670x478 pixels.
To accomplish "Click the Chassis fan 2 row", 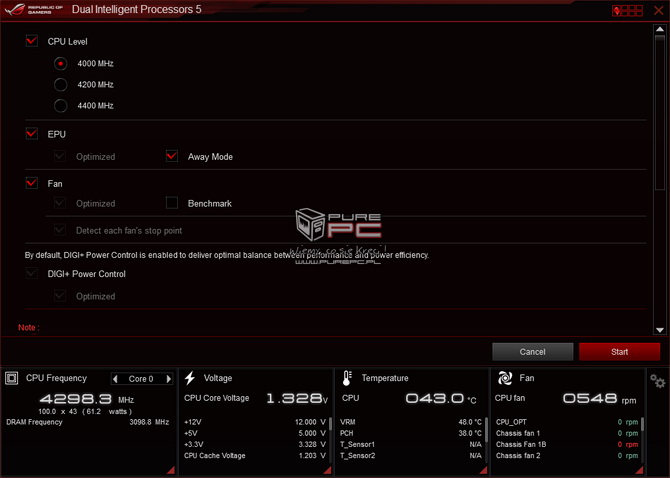I will [x=567, y=456].
